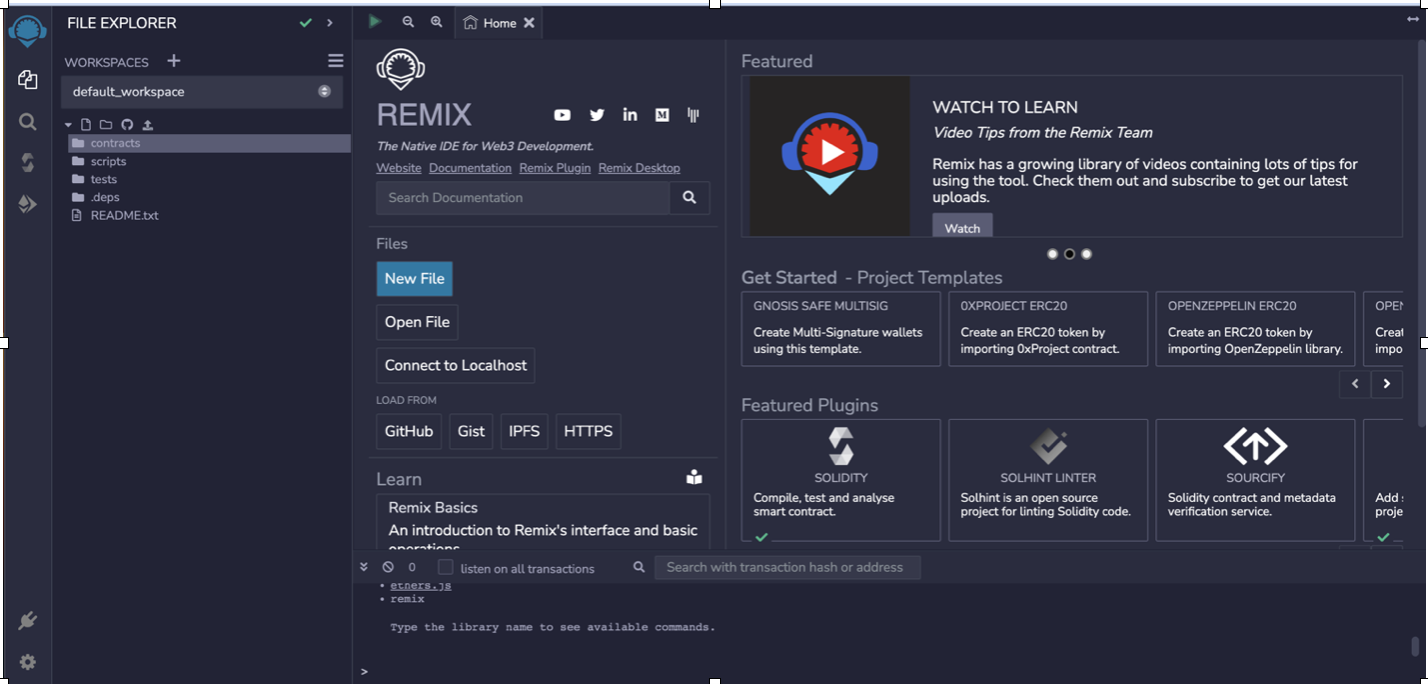Viewport: 1428px width, 684px height.
Task: Select the third featured carousel dot
Action: click(x=1086, y=254)
